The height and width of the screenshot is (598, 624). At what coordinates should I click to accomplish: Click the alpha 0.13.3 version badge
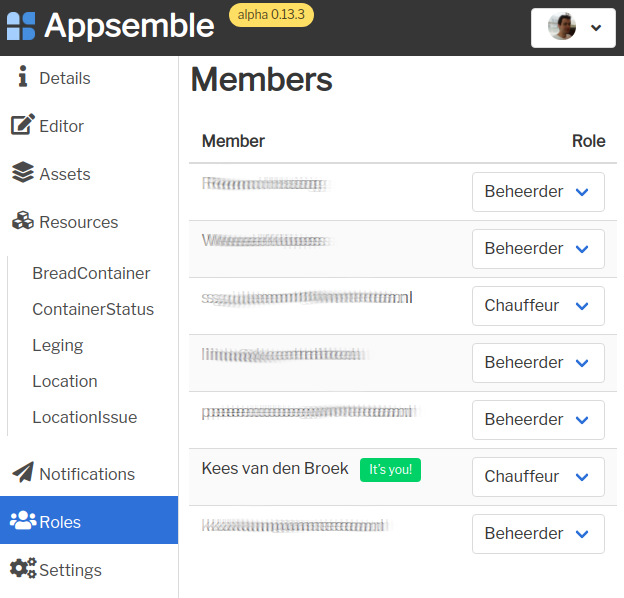click(271, 15)
